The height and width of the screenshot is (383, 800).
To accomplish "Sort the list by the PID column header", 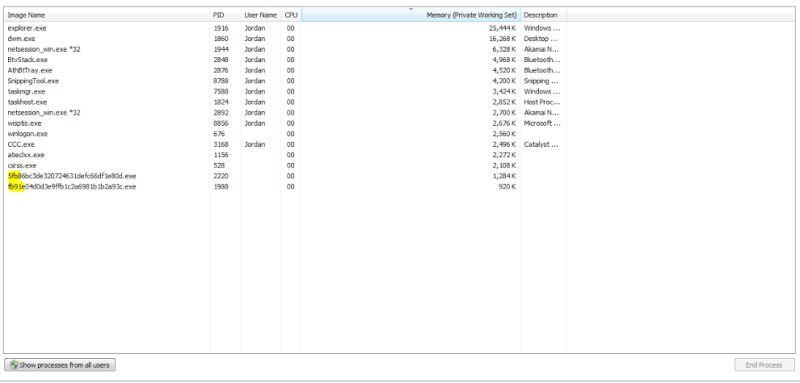I will coord(225,15).
